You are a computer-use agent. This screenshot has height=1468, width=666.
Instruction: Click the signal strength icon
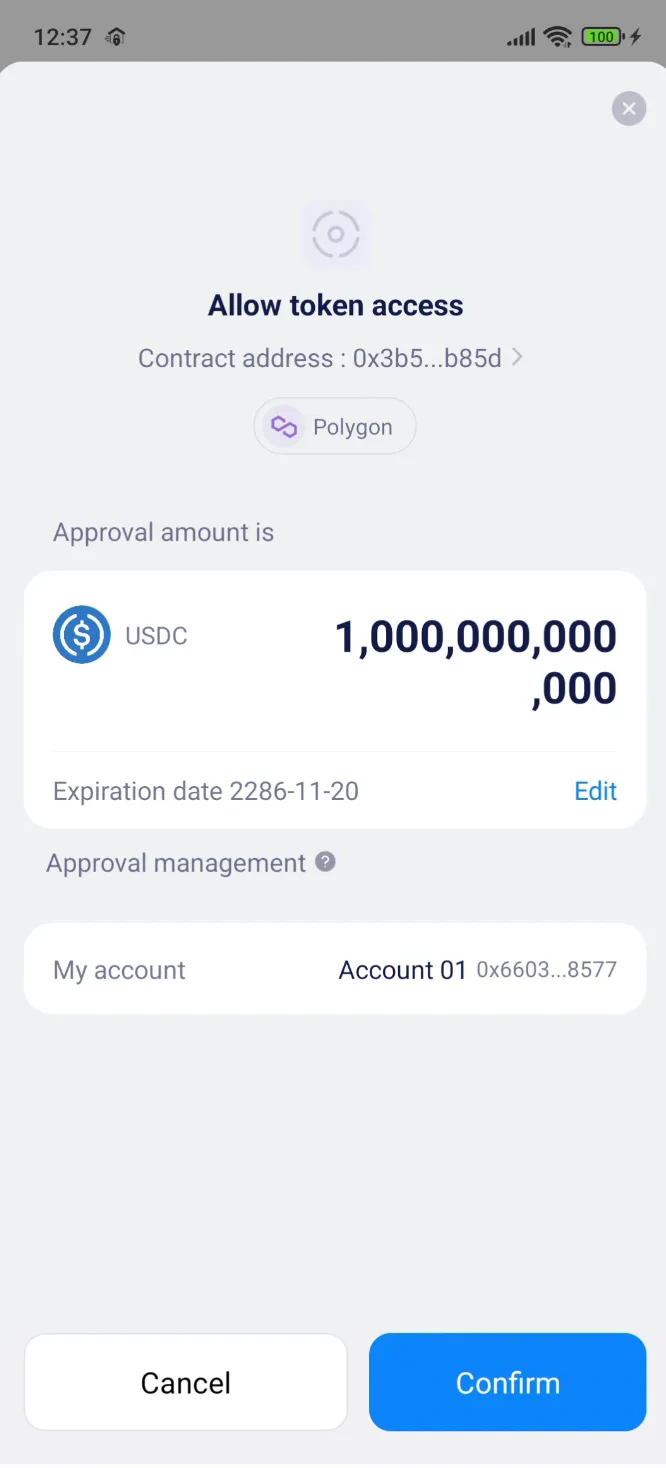pyautogui.click(x=521, y=36)
